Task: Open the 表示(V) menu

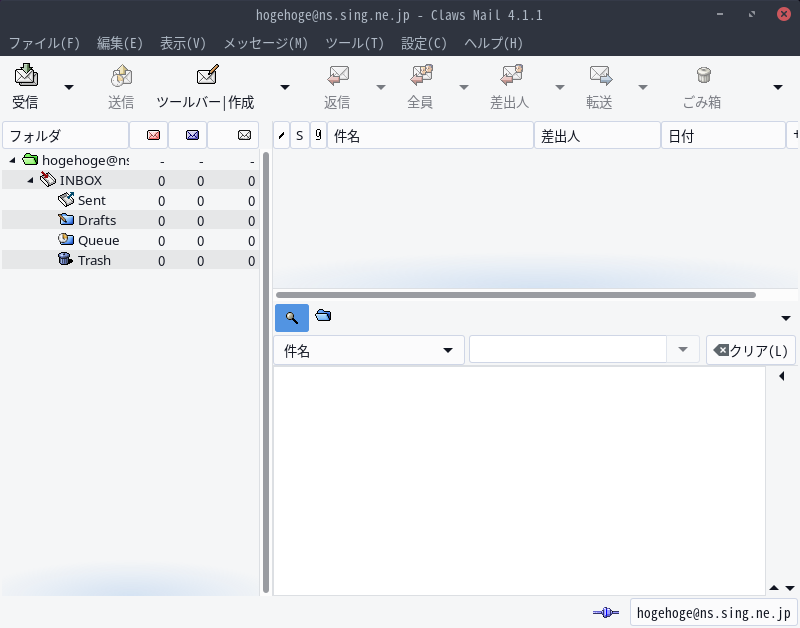Action: [183, 43]
